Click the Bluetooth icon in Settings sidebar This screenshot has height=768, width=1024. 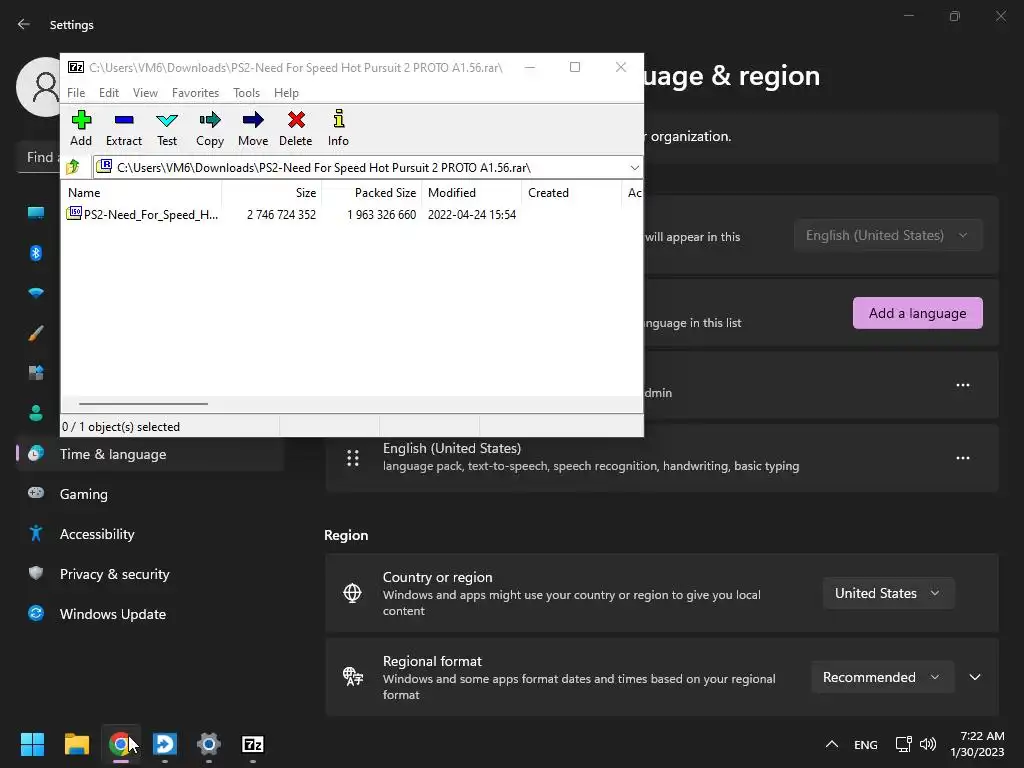[36, 253]
